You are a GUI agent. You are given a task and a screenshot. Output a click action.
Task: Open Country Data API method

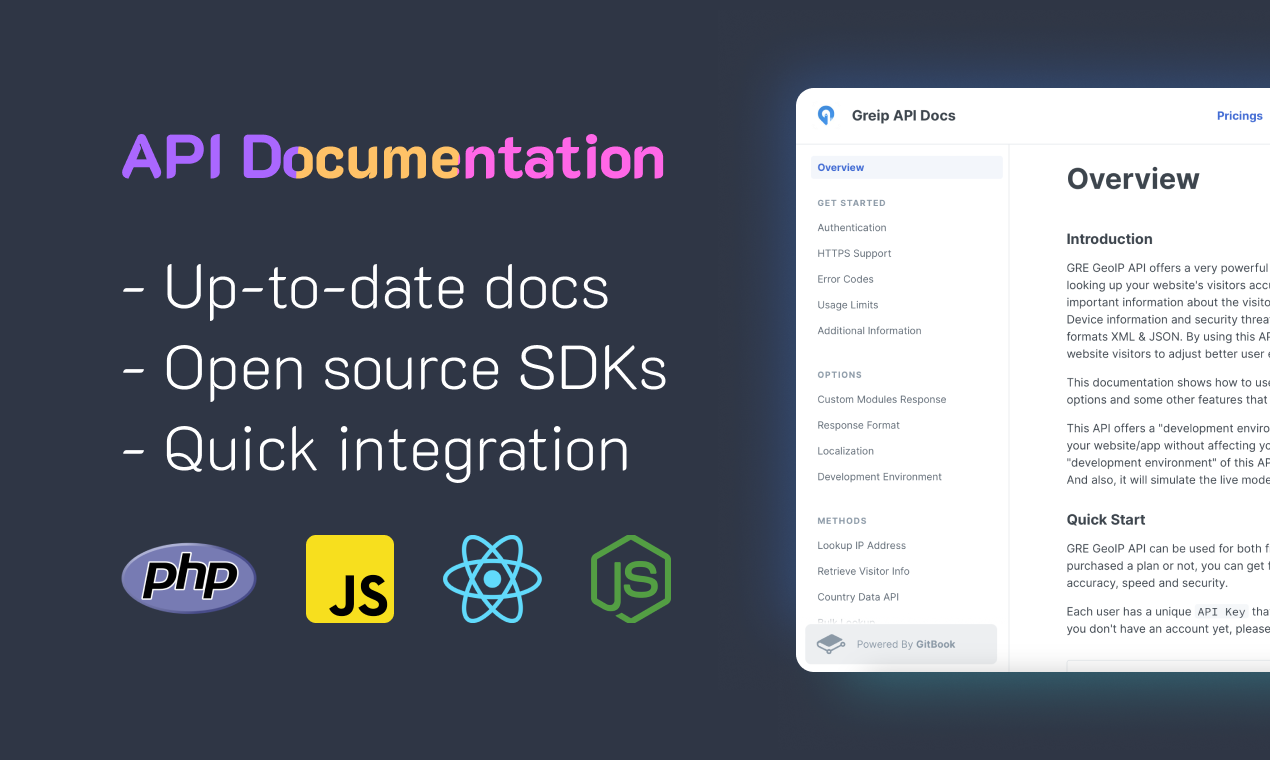point(858,597)
